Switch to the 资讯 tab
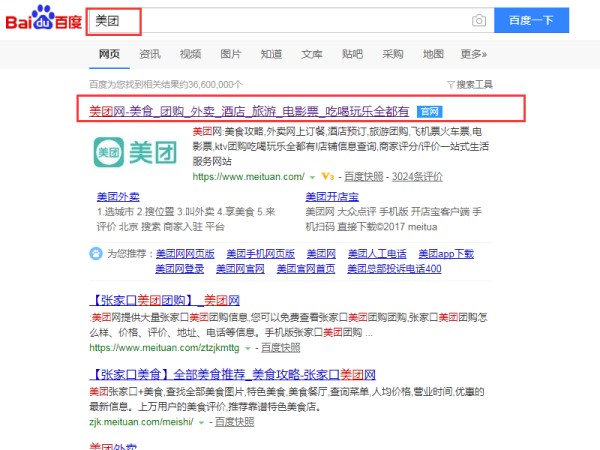The image size is (600, 450). tap(150, 54)
